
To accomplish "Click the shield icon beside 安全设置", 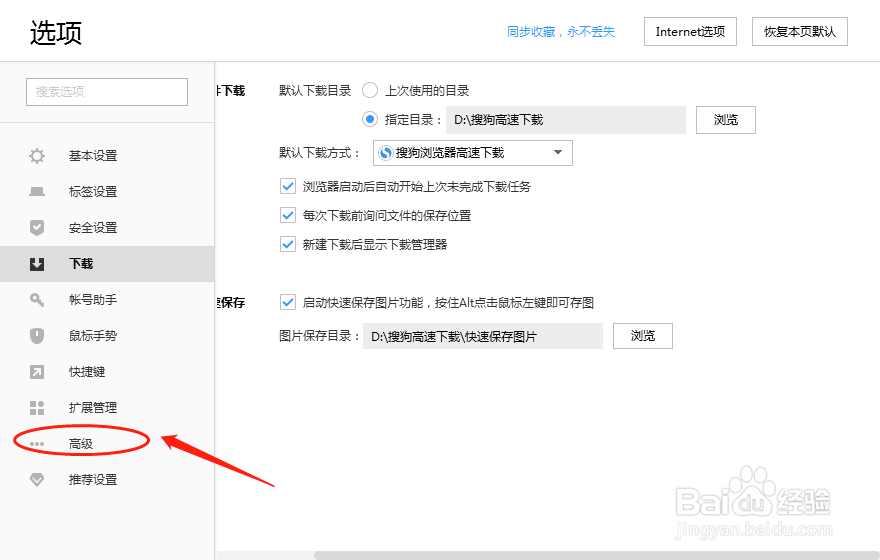I will [x=37, y=227].
